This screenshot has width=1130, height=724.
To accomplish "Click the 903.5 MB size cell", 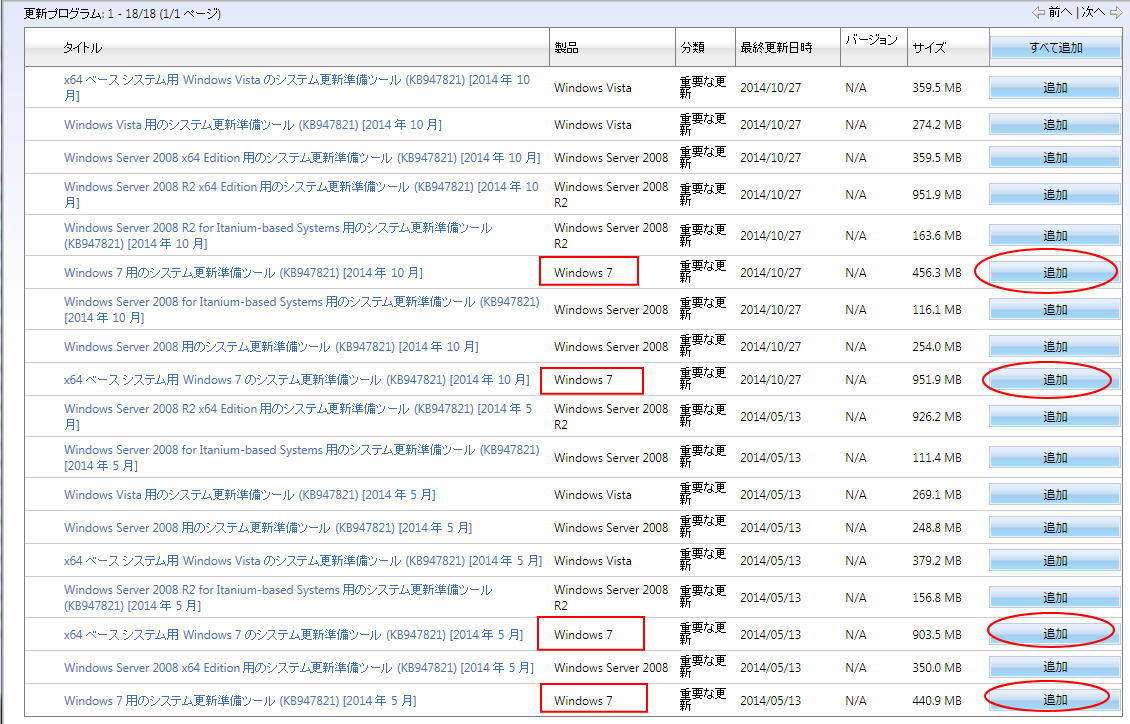I will coord(937,635).
